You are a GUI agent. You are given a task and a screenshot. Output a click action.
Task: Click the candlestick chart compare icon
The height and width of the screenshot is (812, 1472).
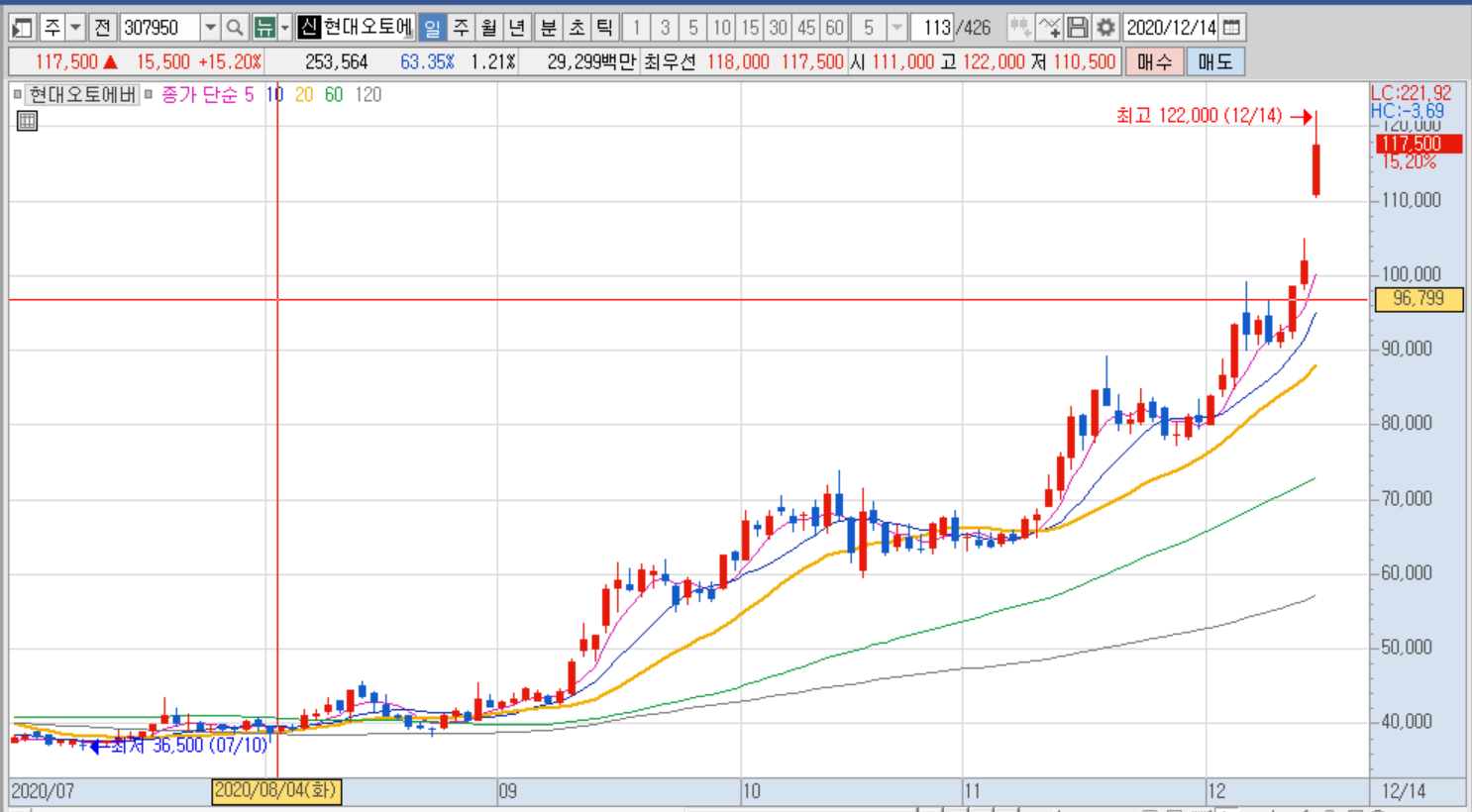pos(1019,28)
